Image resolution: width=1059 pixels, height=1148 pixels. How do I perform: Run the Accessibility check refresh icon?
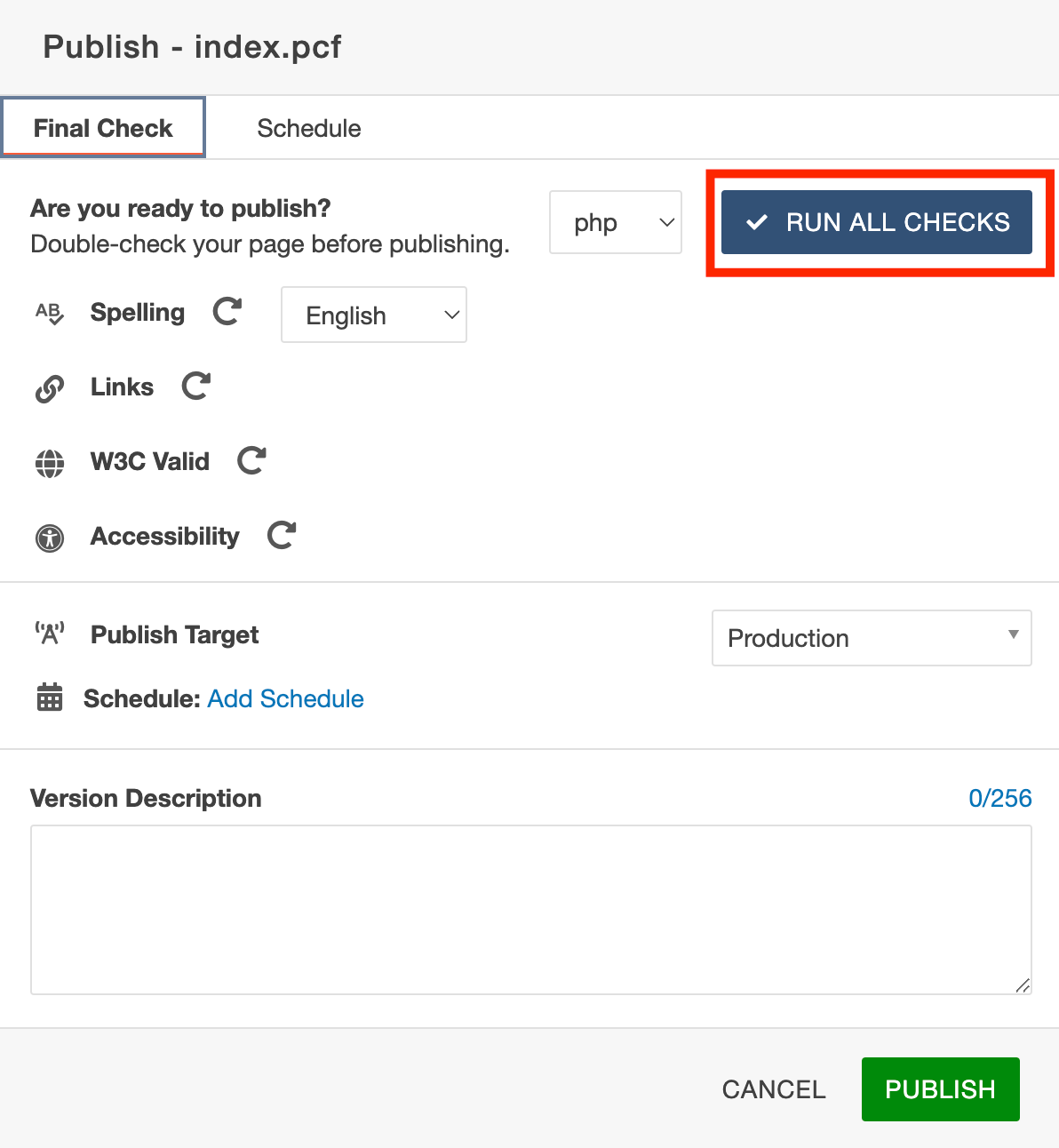pyautogui.click(x=282, y=535)
